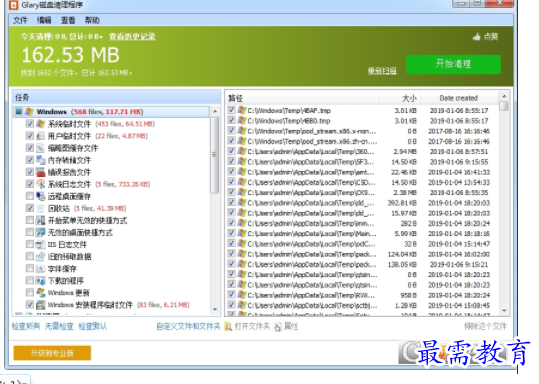Click 检查默认 link

[x=92, y=326]
